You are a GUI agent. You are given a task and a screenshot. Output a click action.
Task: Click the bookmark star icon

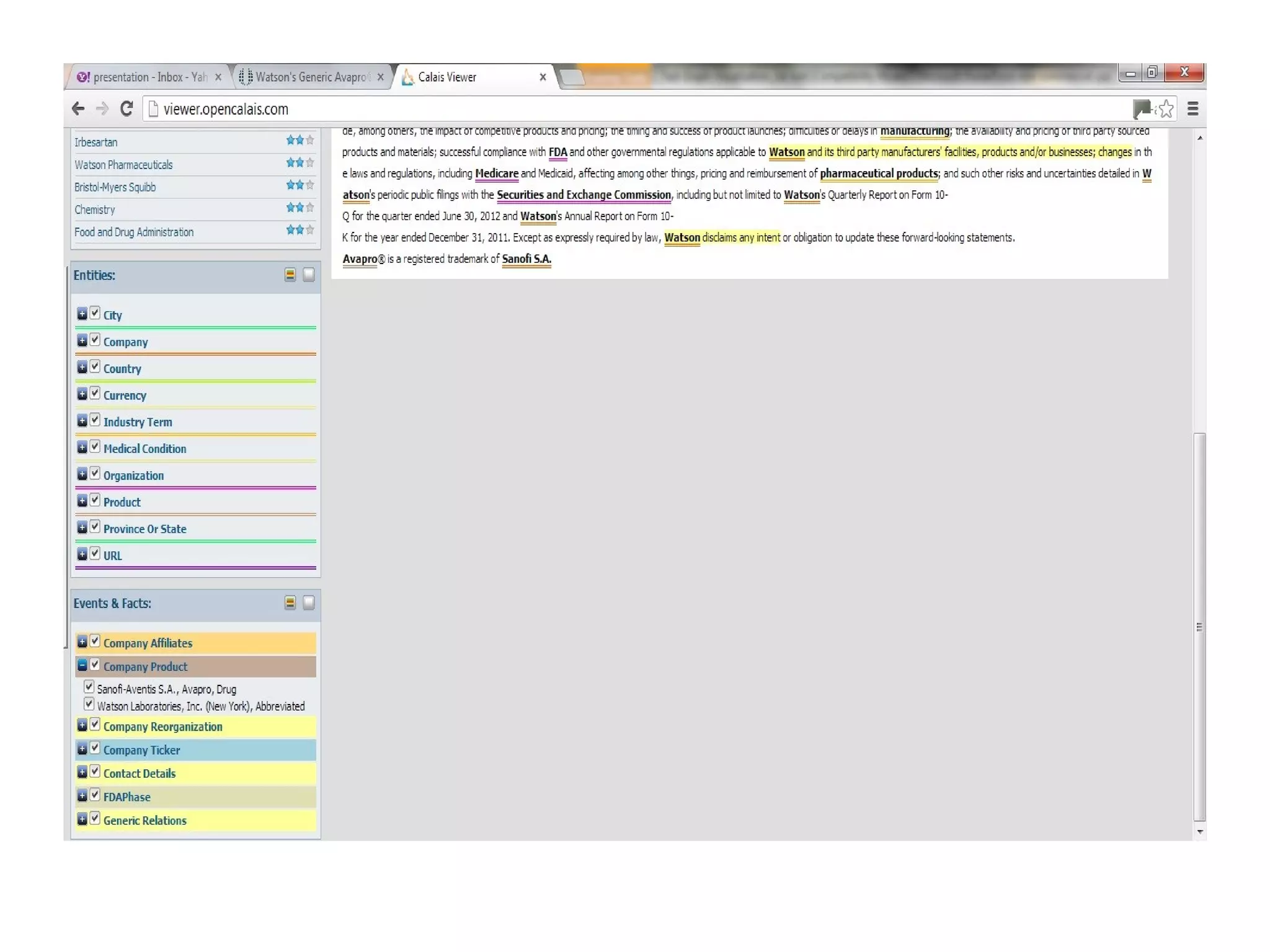pyautogui.click(x=1166, y=109)
